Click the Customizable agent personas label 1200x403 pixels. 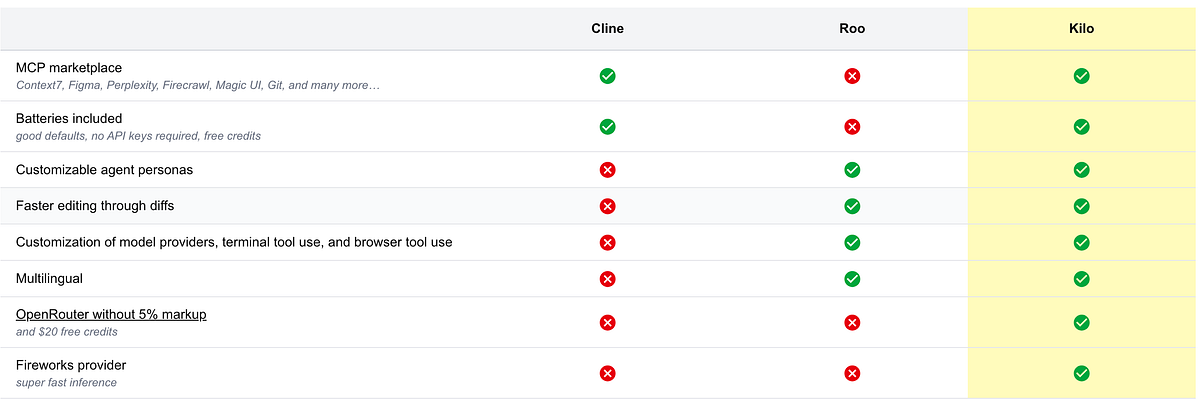click(104, 170)
